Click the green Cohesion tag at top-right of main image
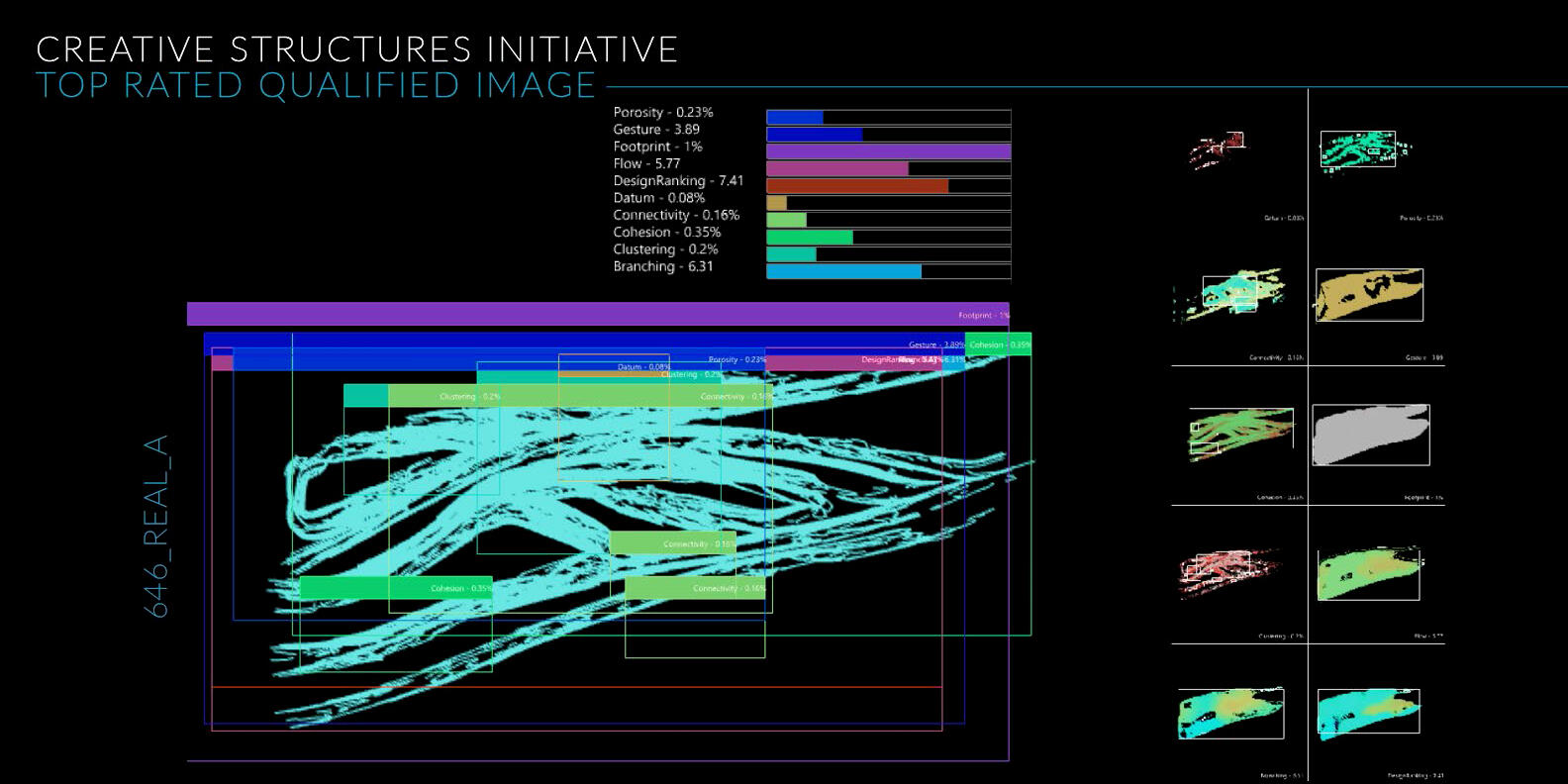Viewport: 1568px width, 784px height. pyautogui.click(x=998, y=344)
